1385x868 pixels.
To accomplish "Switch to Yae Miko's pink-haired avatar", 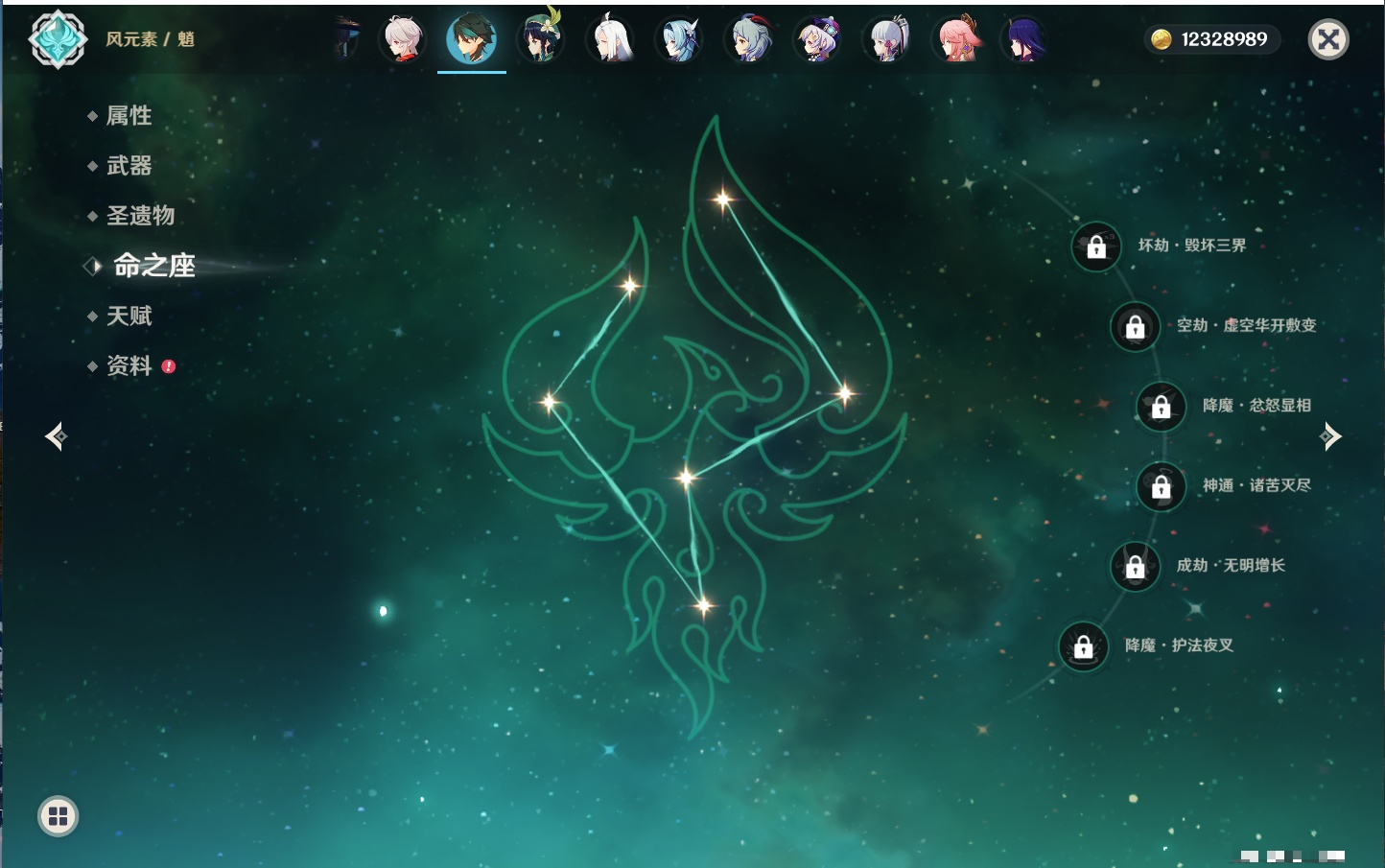I will (955, 39).
